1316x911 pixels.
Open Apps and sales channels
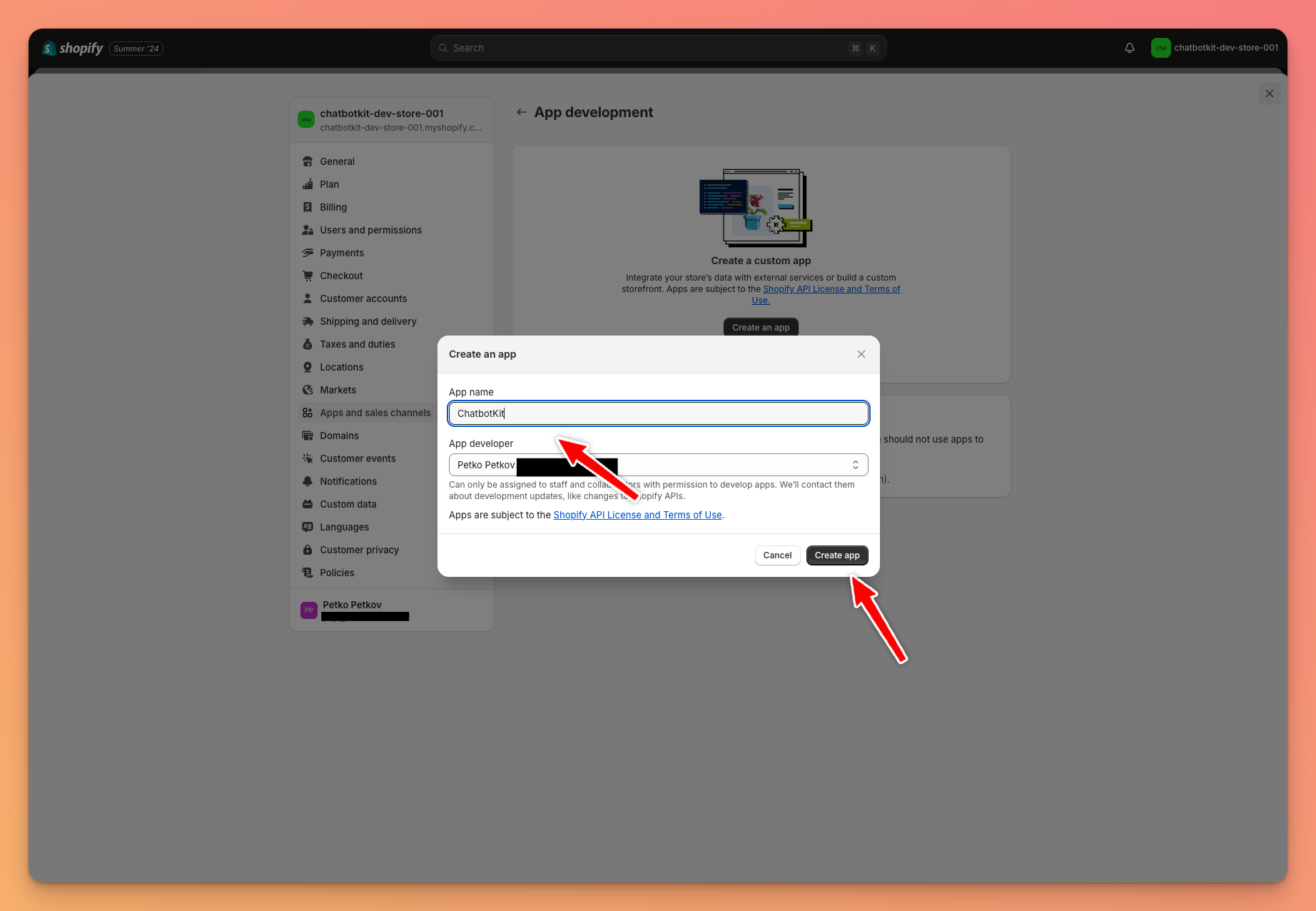click(x=368, y=413)
